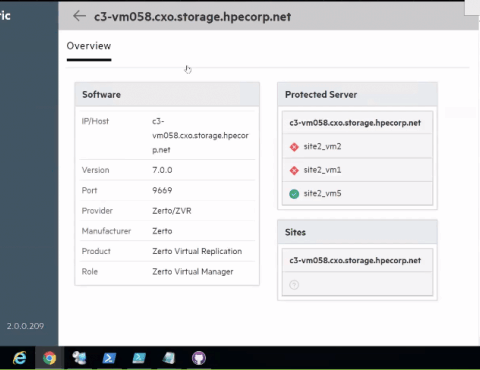
Task: Open GitHub Desktop from the taskbar
Action: tap(199, 358)
